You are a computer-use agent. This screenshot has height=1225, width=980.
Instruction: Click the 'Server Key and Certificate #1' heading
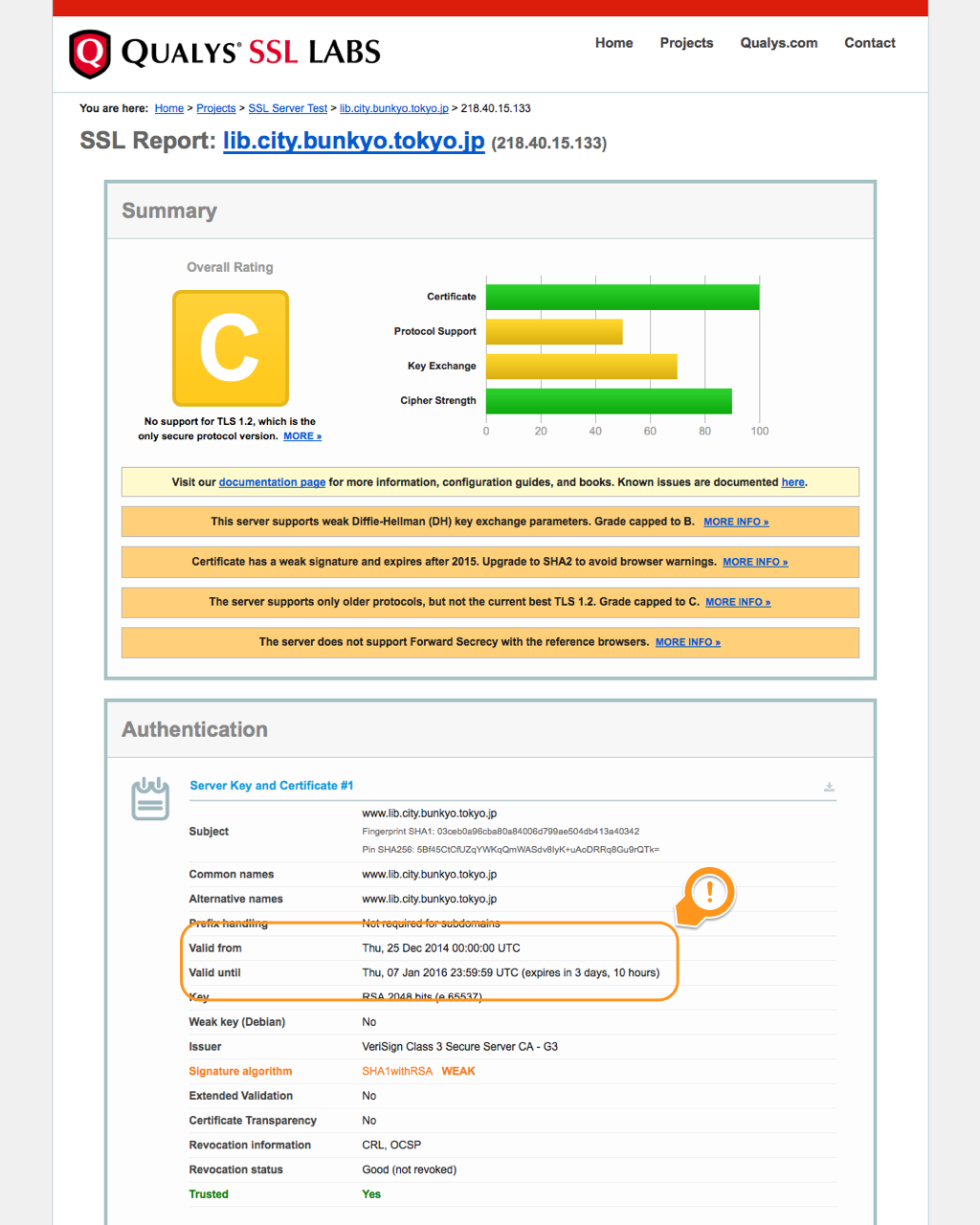tap(272, 786)
